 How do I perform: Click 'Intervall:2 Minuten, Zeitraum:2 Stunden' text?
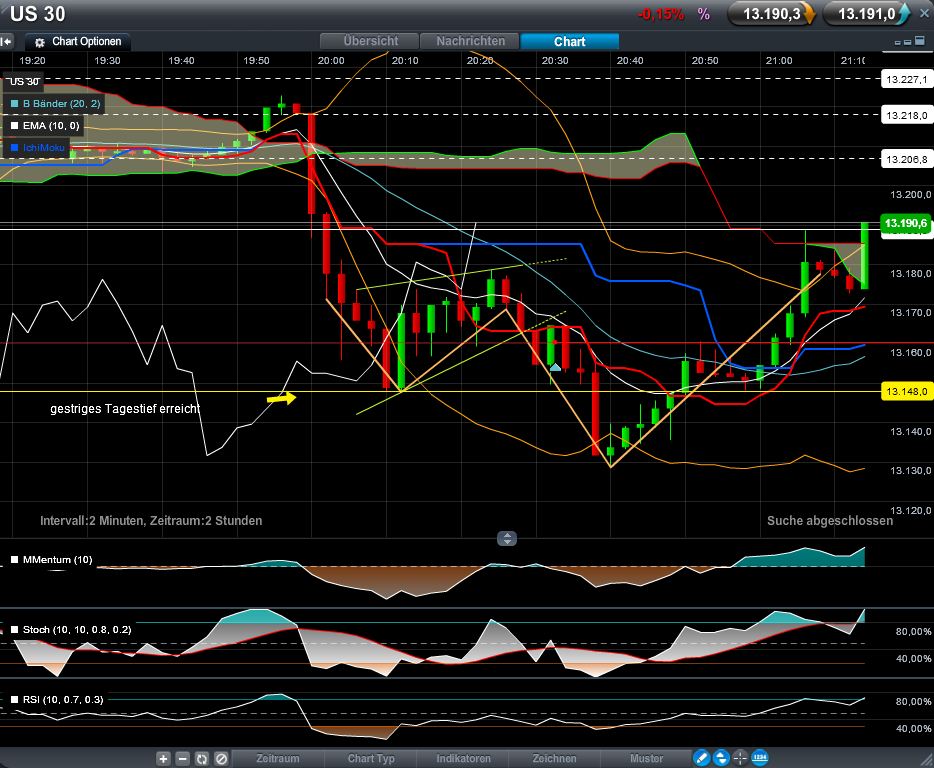[151, 521]
